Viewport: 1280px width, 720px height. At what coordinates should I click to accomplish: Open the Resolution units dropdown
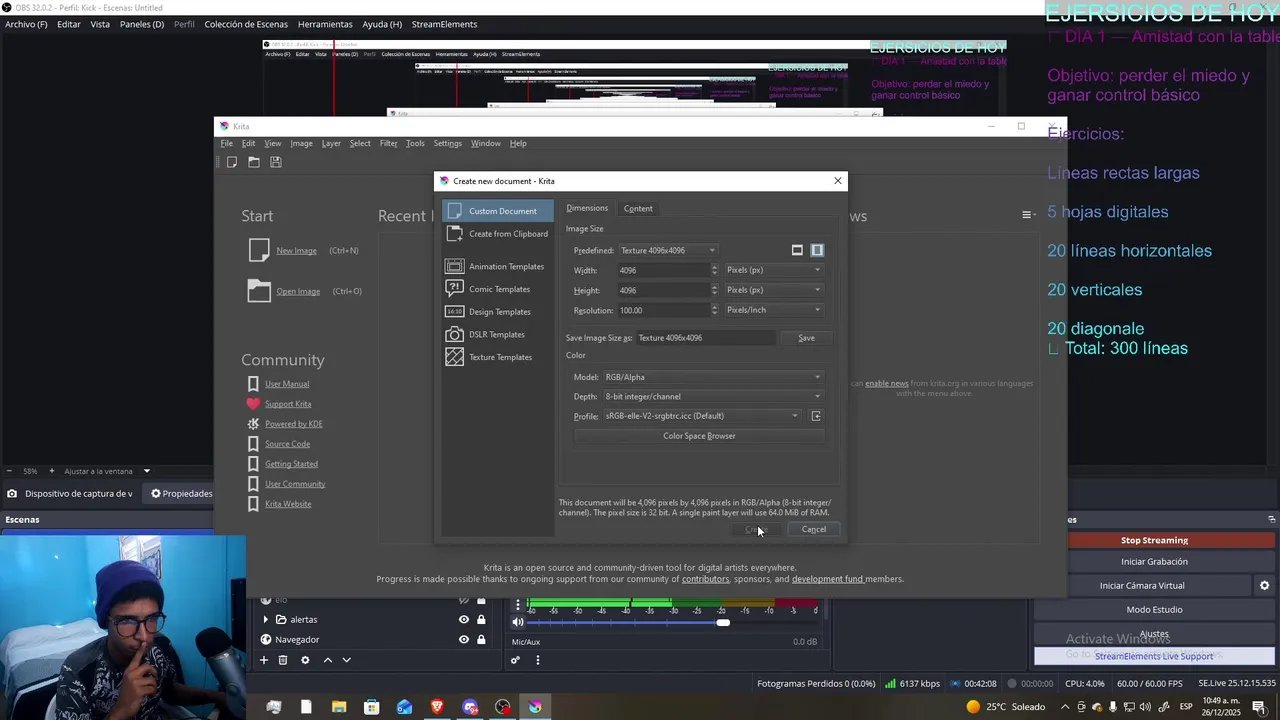[774, 310]
